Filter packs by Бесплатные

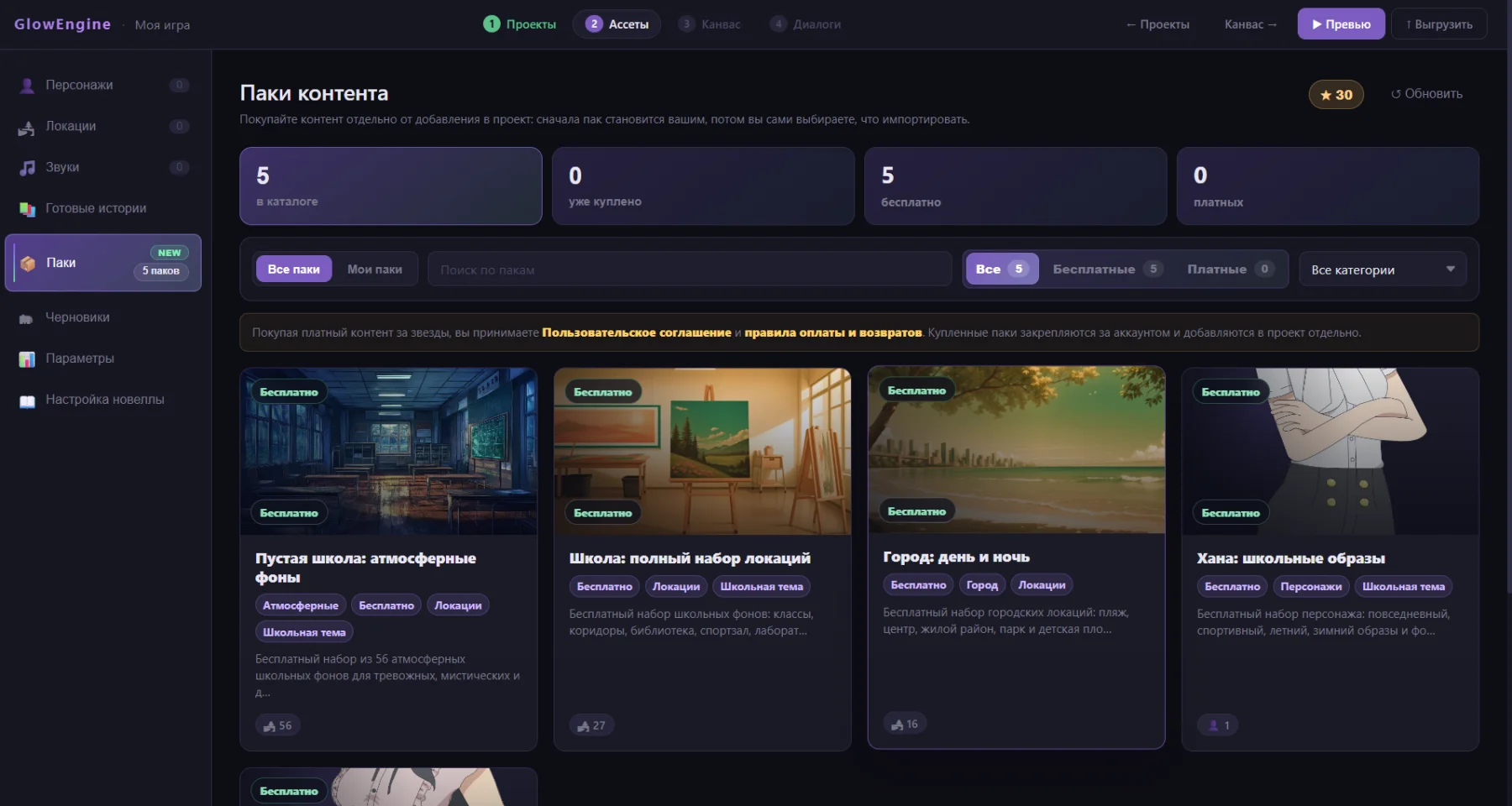pos(1107,270)
